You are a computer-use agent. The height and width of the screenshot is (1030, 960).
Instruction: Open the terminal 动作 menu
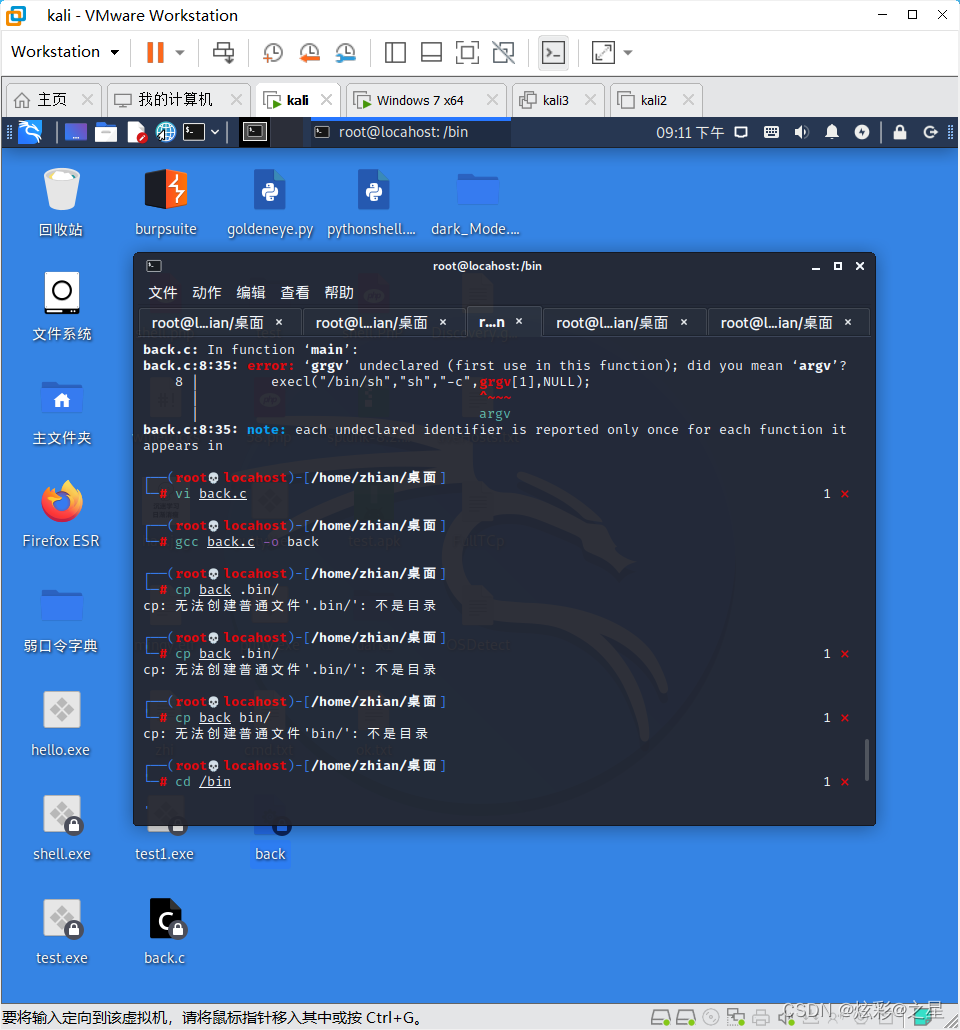[206, 292]
